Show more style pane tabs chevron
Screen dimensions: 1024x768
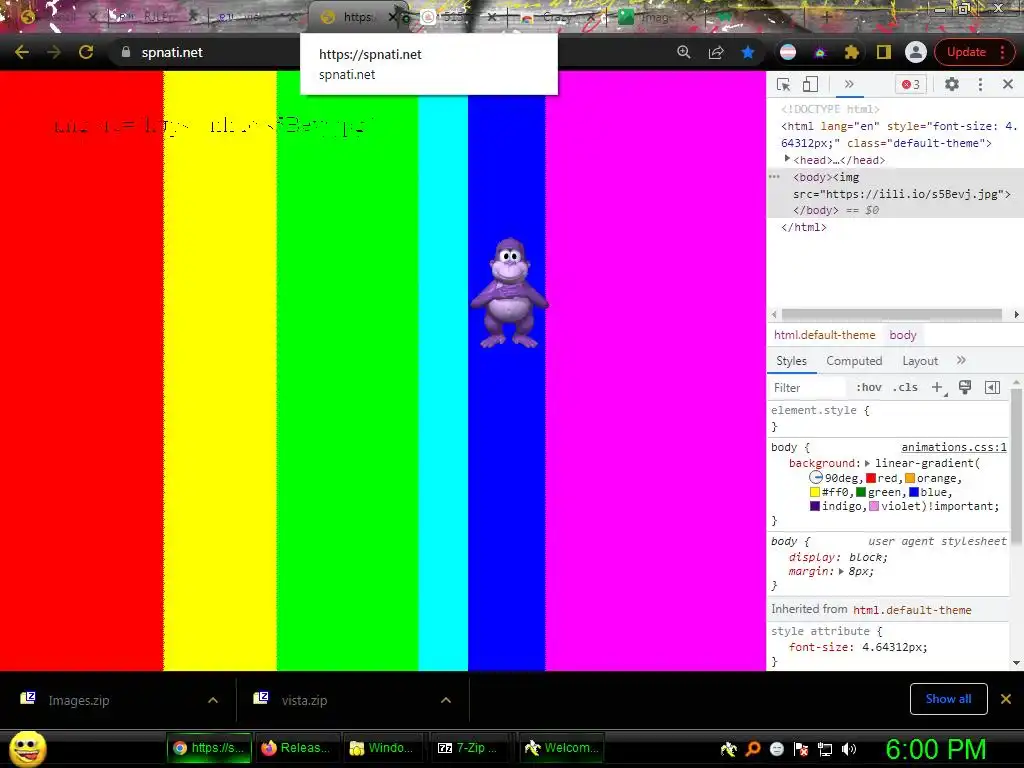coord(961,360)
